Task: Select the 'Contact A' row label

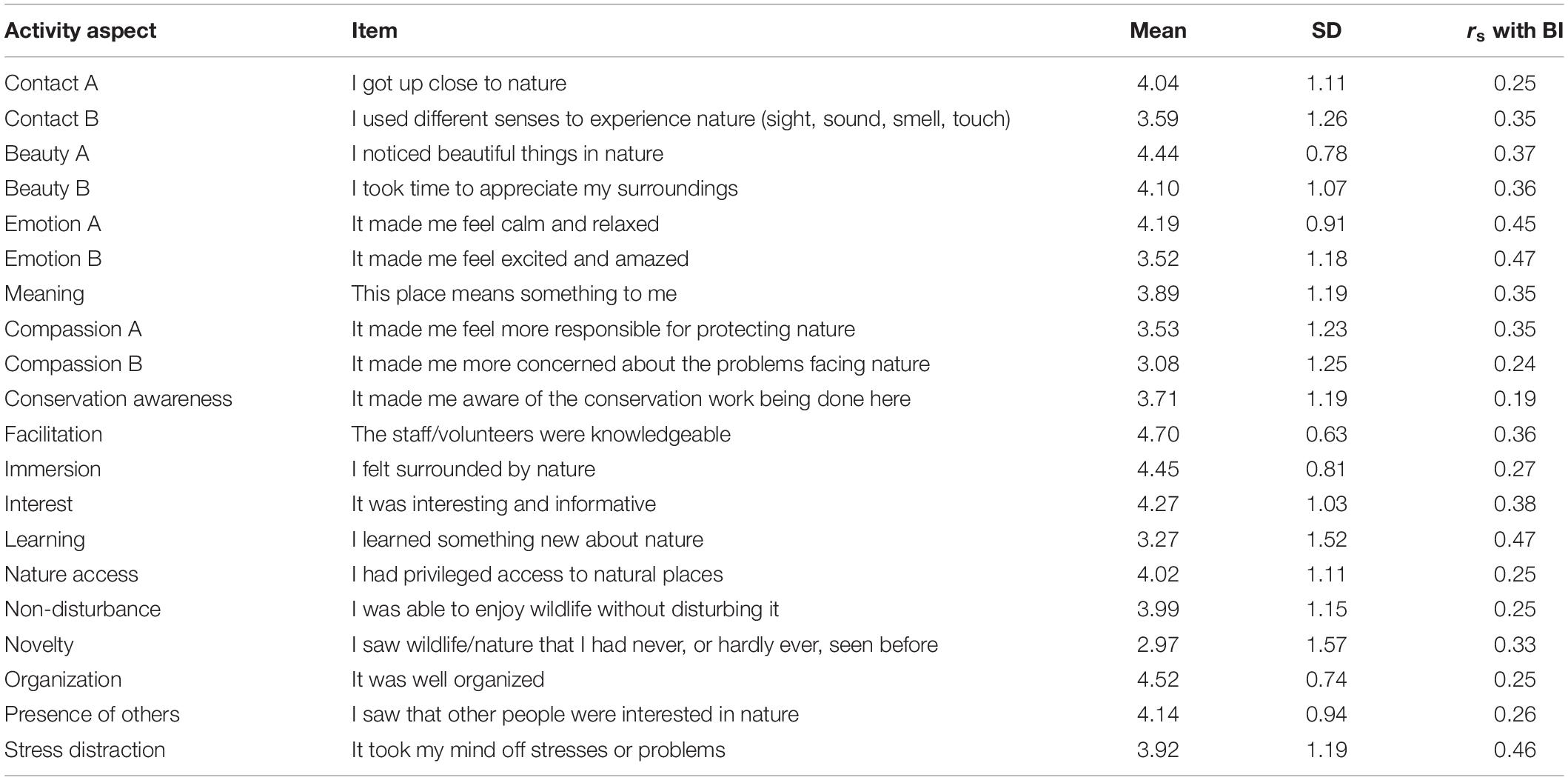Action: coord(51,83)
